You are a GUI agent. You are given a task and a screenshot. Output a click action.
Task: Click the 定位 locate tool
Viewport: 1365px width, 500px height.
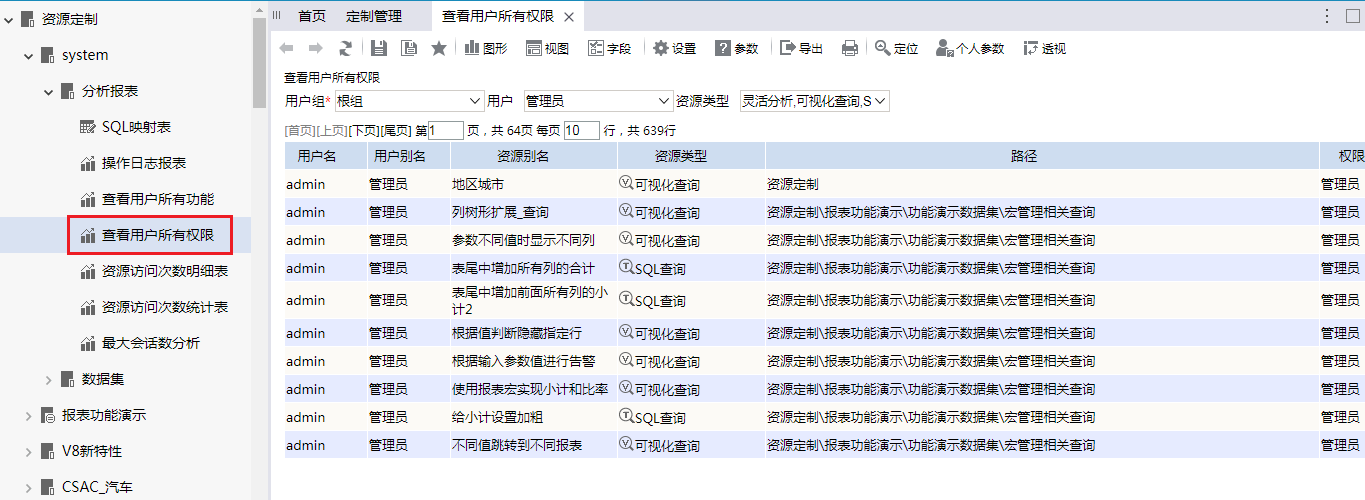point(897,48)
